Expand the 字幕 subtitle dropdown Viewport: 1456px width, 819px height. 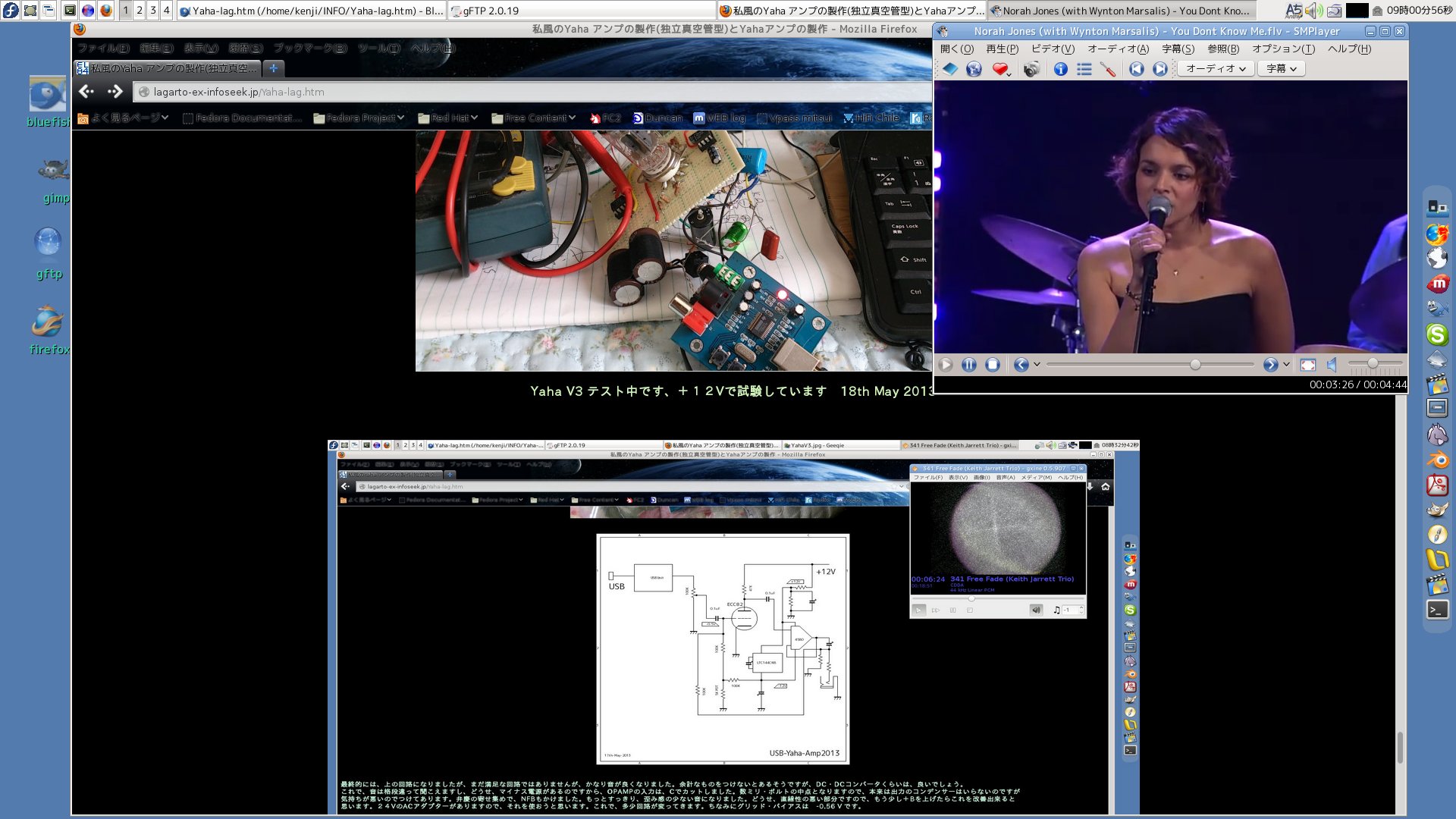[x=1282, y=69]
